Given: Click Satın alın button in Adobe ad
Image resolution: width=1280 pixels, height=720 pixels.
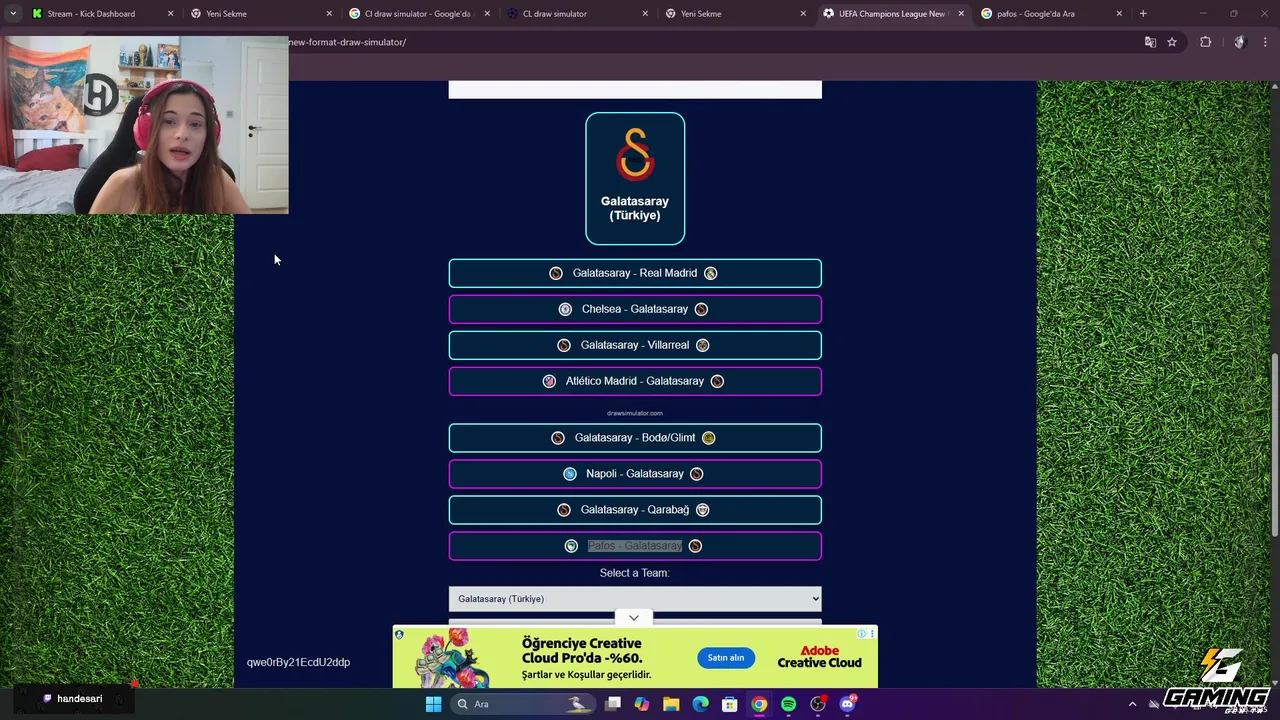Looking at the screenshot, I should [x=726, y=658].
